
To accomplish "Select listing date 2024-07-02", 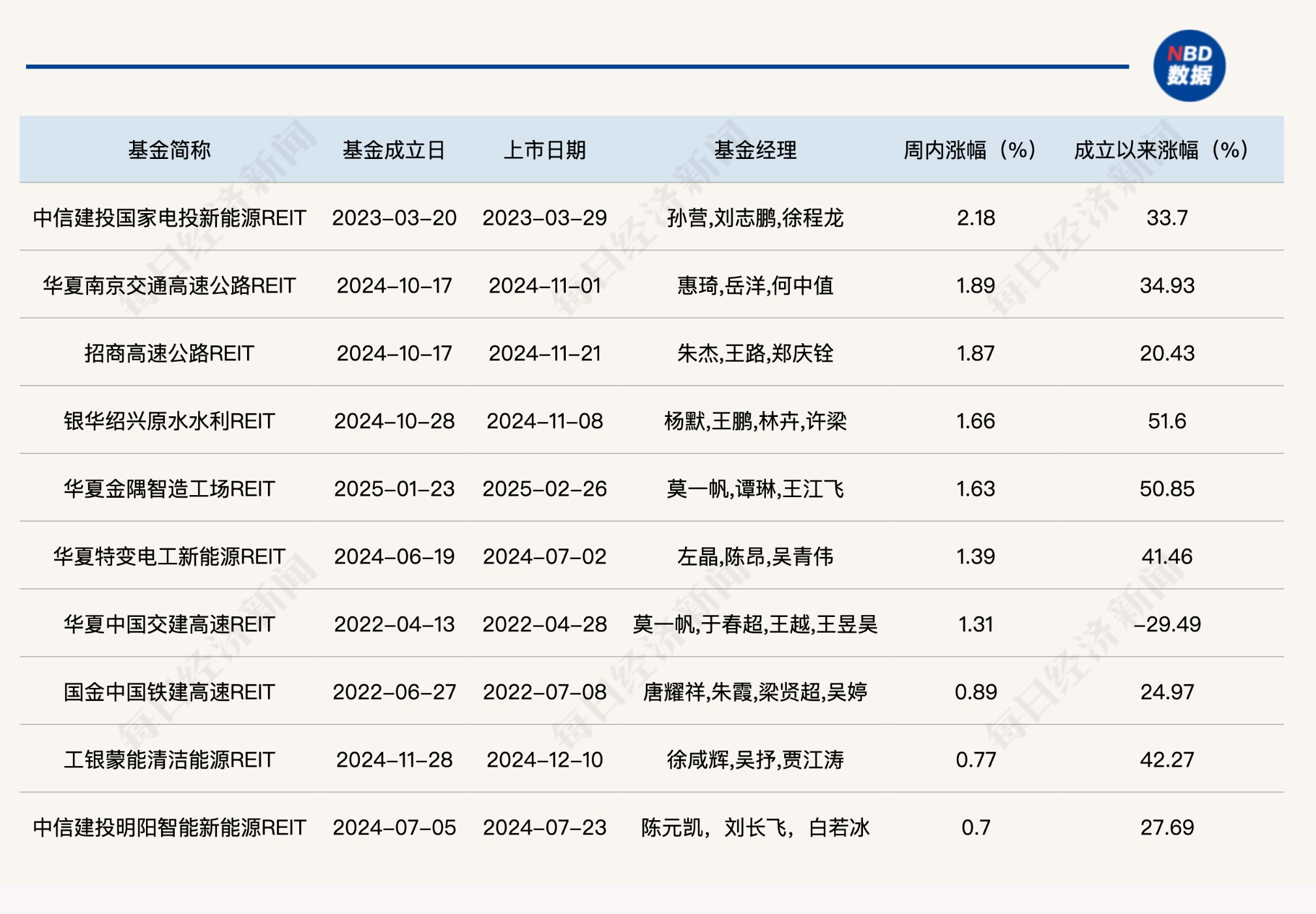I will click(545, 556).
